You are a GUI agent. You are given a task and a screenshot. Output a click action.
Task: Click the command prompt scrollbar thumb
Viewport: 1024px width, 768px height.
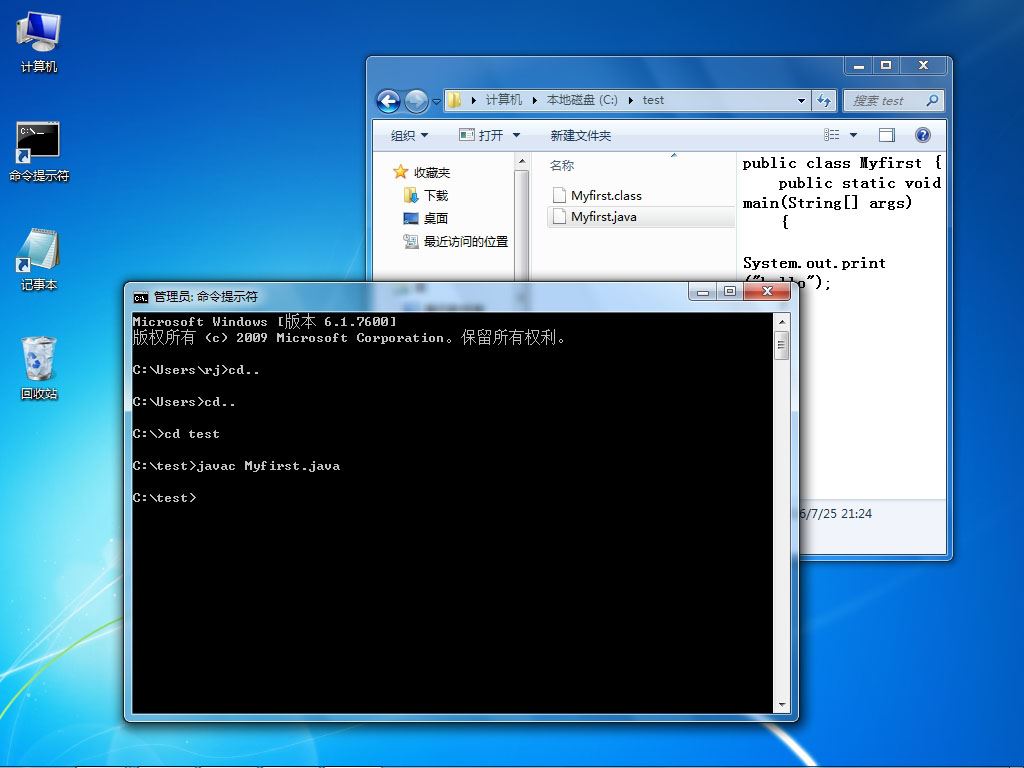(782, 345)
